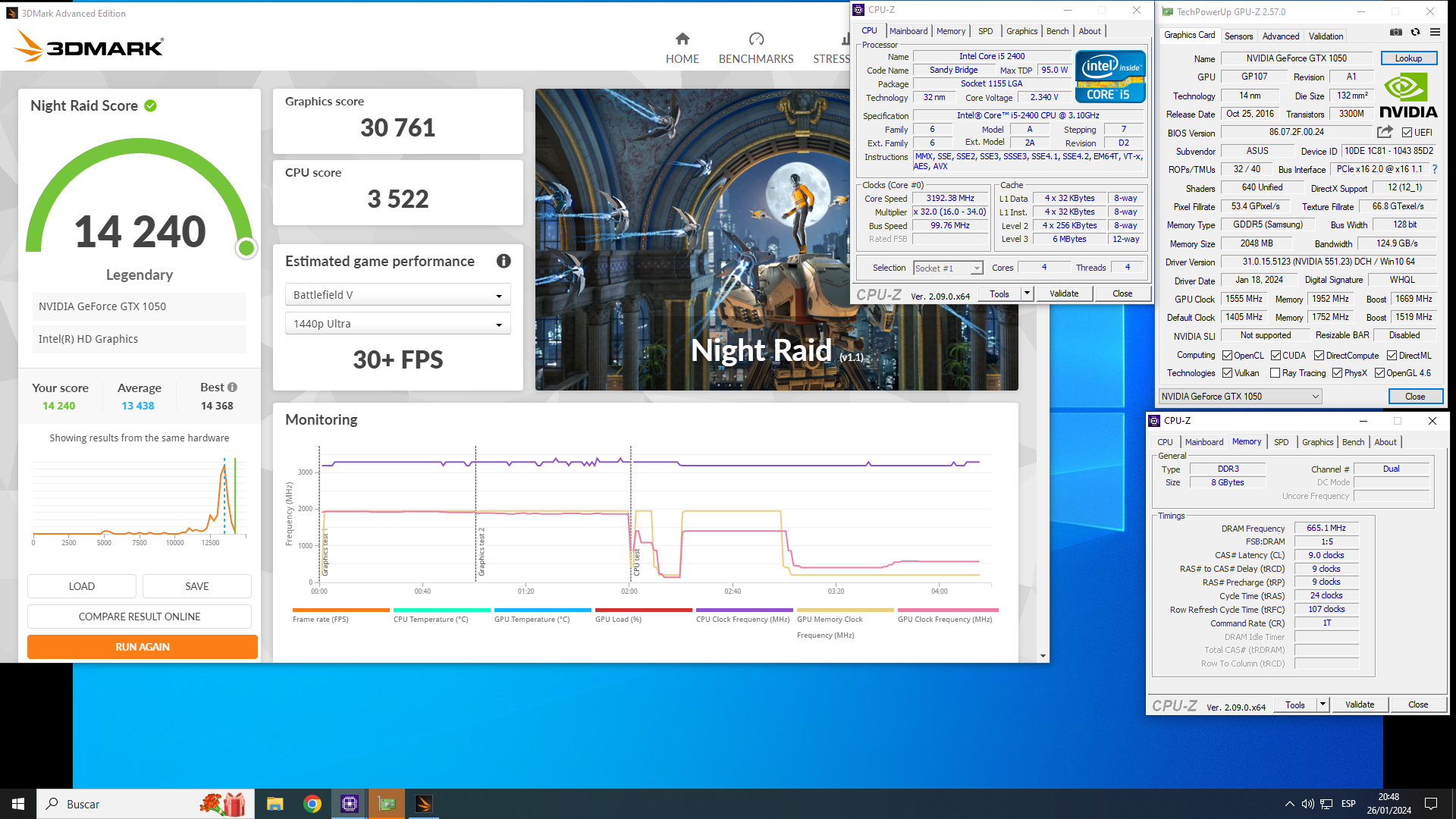
Task: Open the network icon in the system tray
Action: coord(1326,804)
